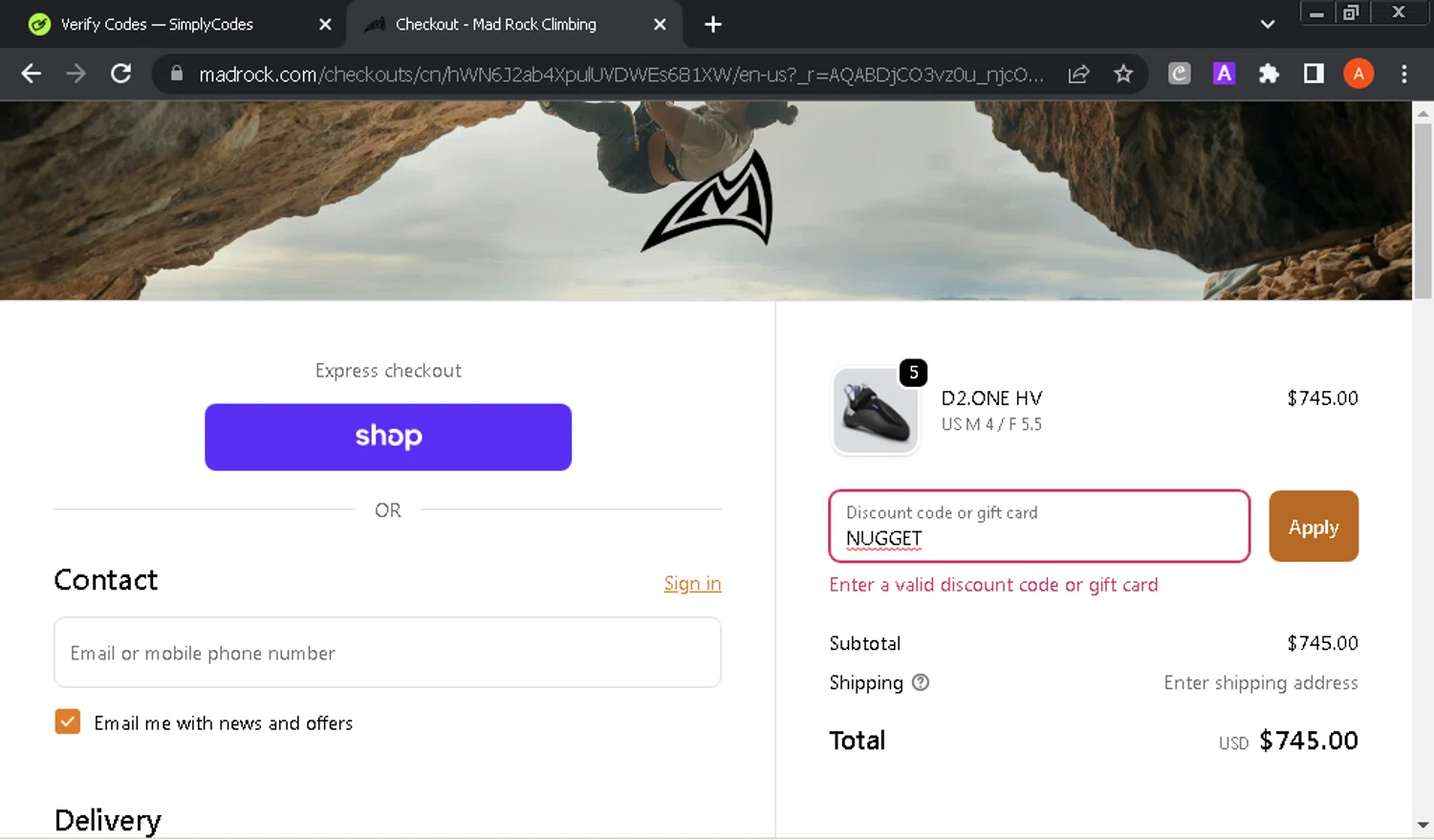
Task: Click the Mad Rock logo
Action: tap(708, 201)
